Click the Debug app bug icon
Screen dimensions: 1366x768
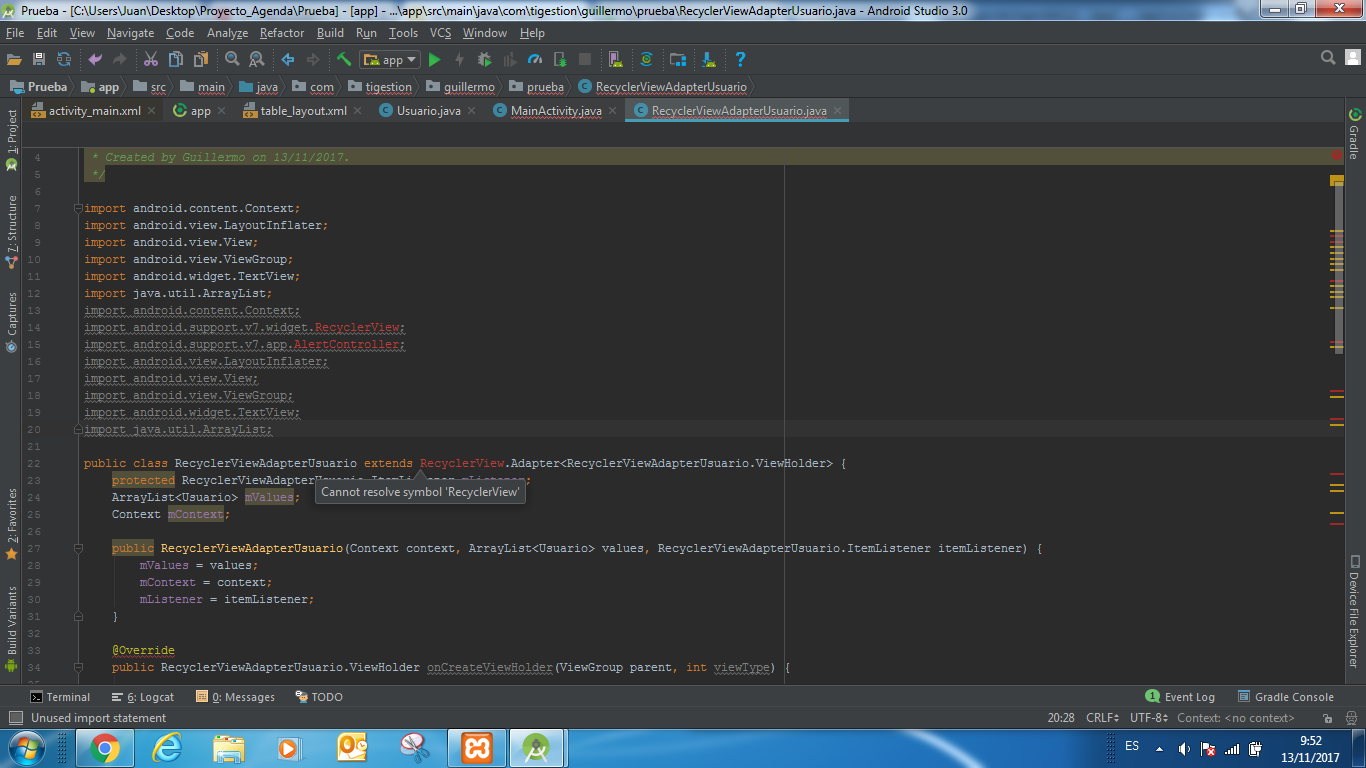484,60
